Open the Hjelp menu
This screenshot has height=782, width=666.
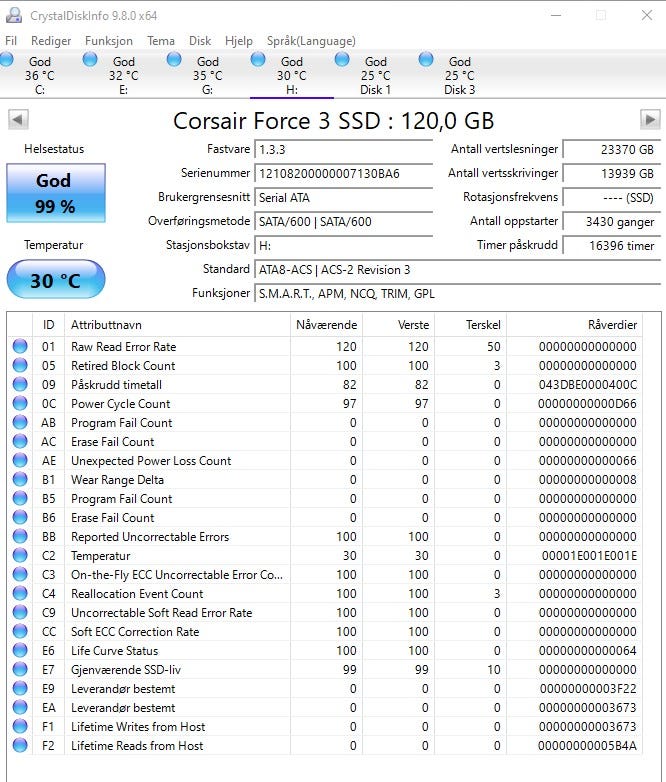point(238,41)
